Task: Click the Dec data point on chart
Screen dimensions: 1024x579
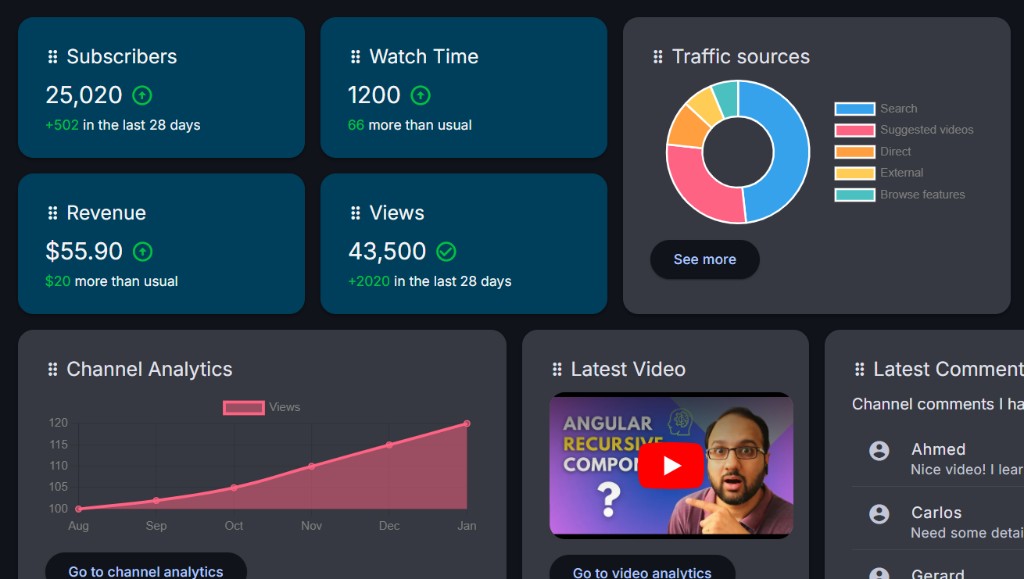Action: point(389,445)
